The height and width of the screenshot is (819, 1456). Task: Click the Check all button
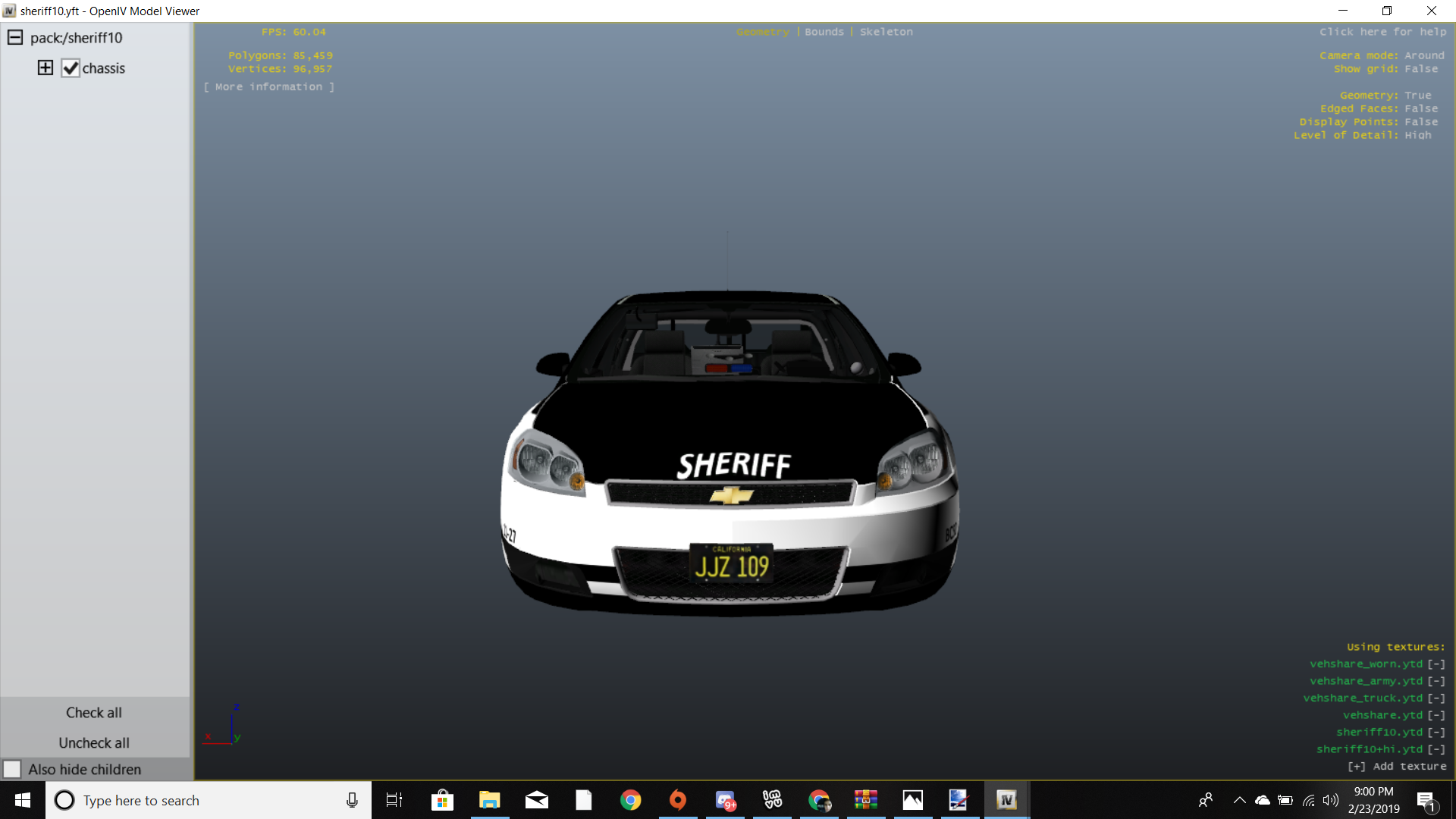coord(94,712)
